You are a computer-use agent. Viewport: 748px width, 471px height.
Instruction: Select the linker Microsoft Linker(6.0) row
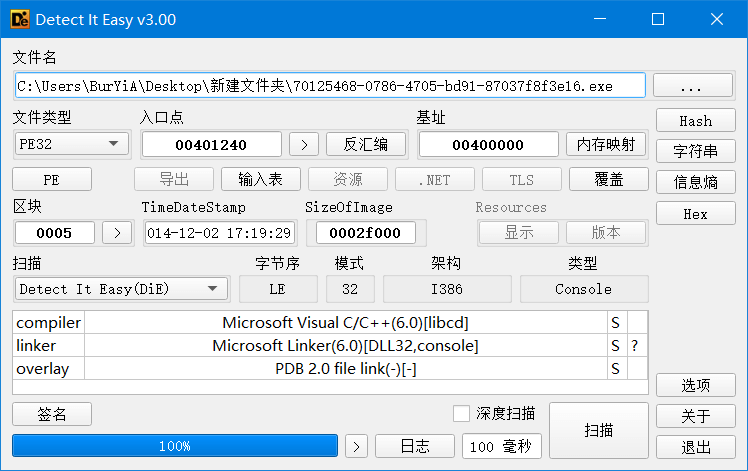[x=330, y=345]
